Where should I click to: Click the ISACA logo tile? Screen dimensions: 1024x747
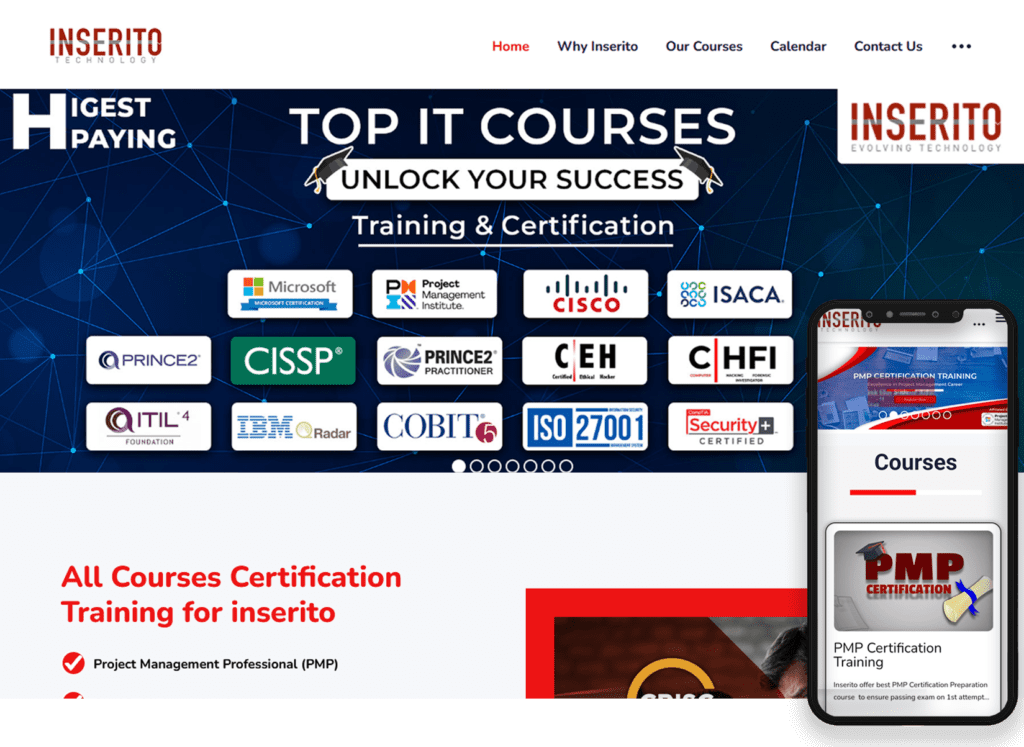pyautogui.click(x=729, y=294)
